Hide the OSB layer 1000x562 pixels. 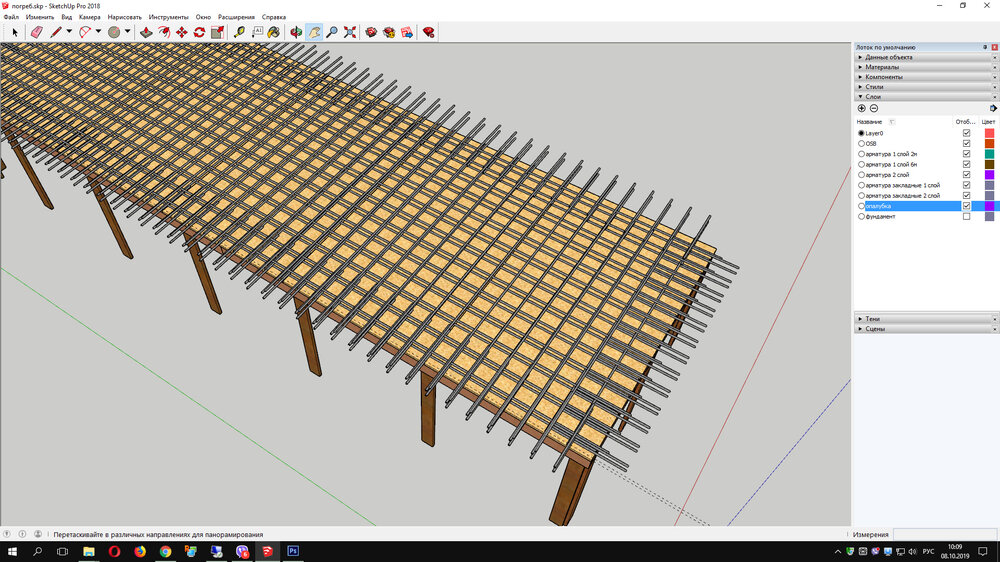tap(966, 143)
